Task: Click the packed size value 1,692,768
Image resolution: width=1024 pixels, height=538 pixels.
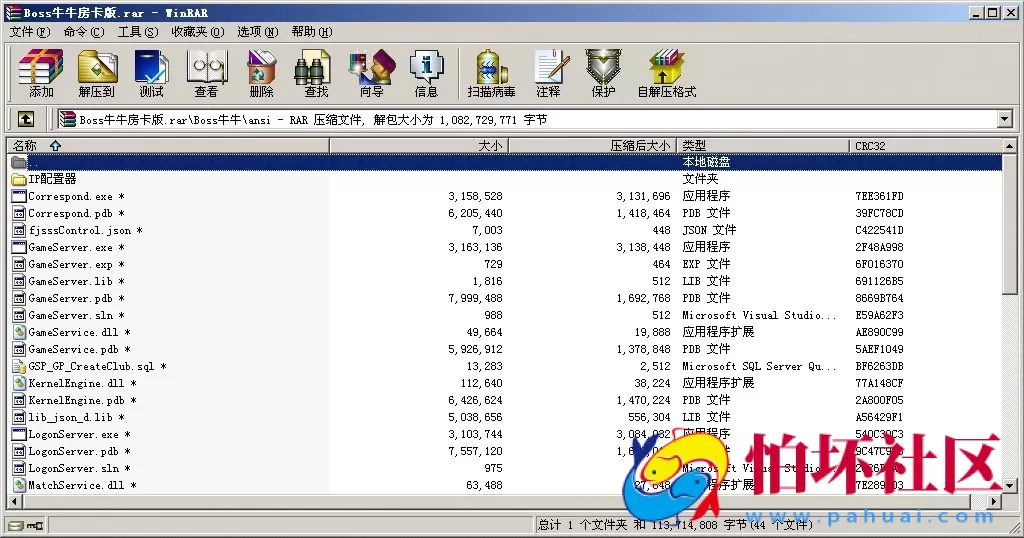Action: pos(643,298)
